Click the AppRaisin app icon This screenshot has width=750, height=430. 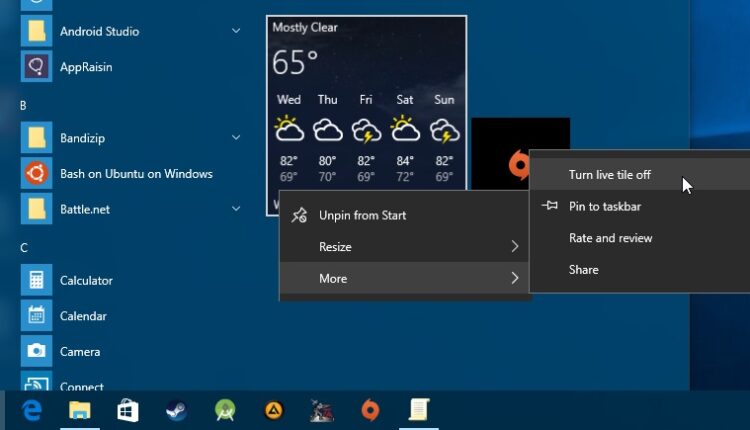(36, 66)
